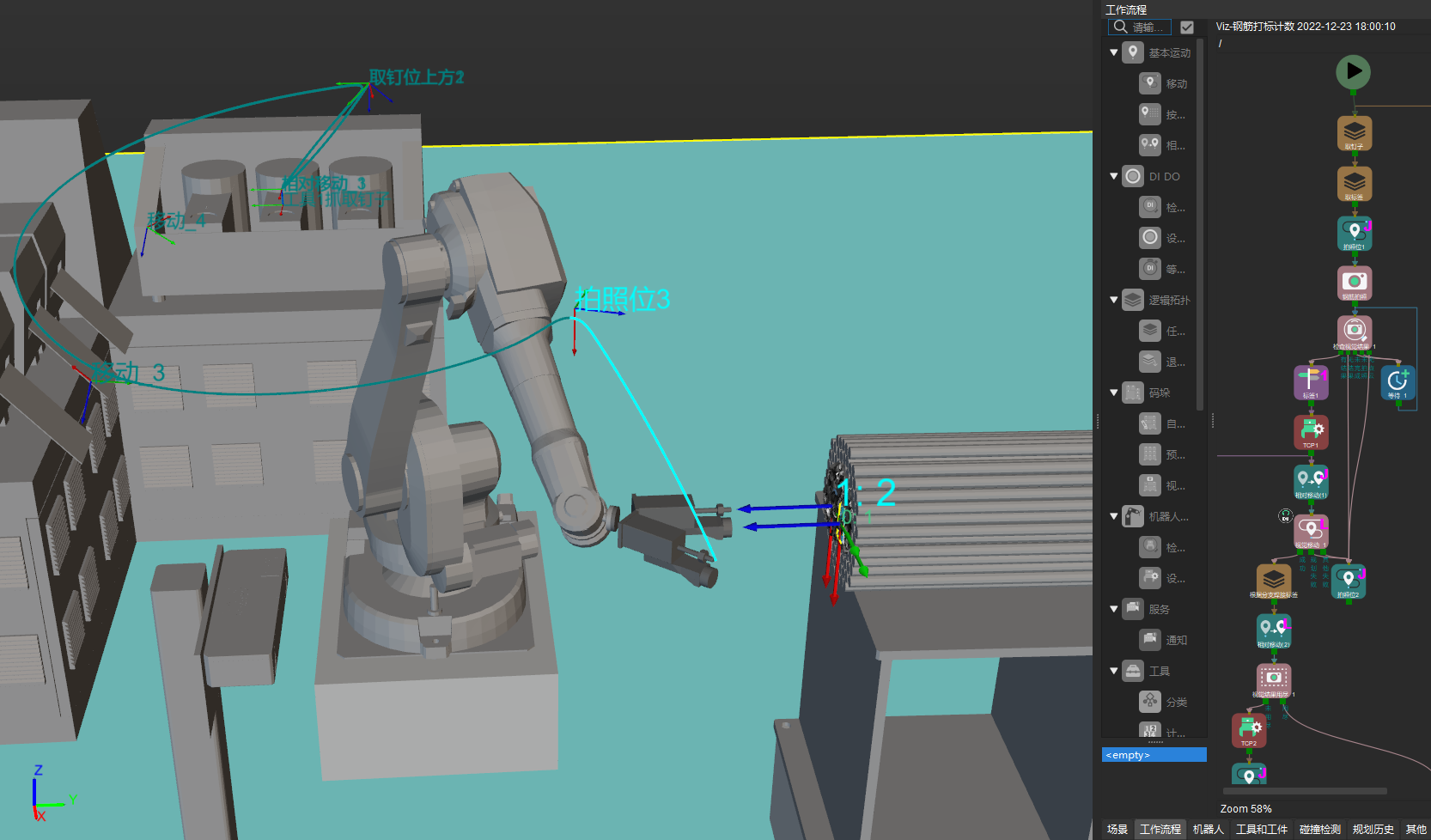Collapse the 逻辑拓扑 category
1431x840 pixels.
(x=1114, y=300)
